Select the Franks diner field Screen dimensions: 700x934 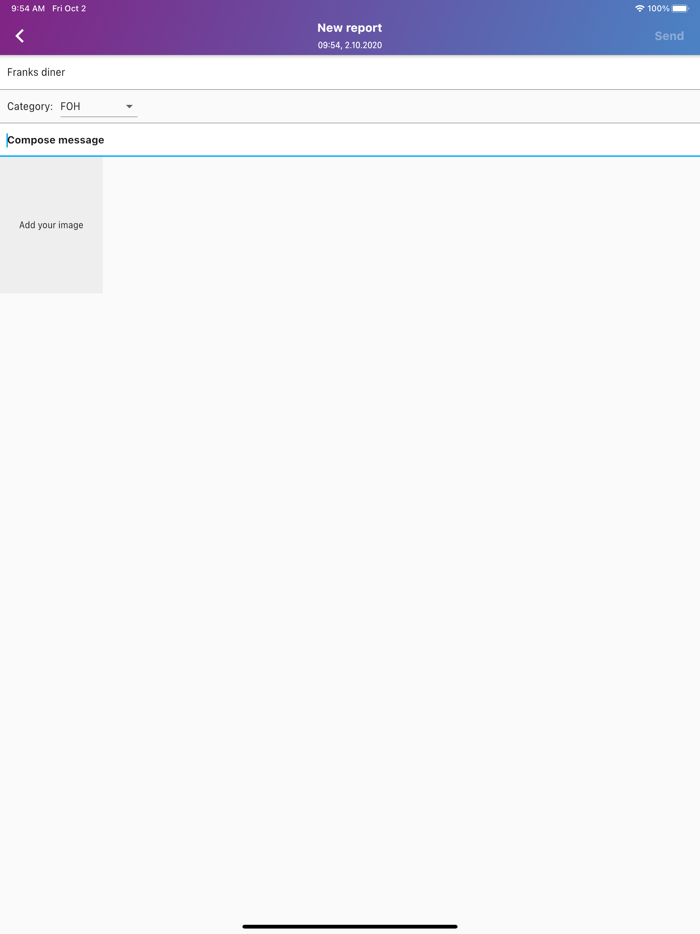tap(350, 72)
